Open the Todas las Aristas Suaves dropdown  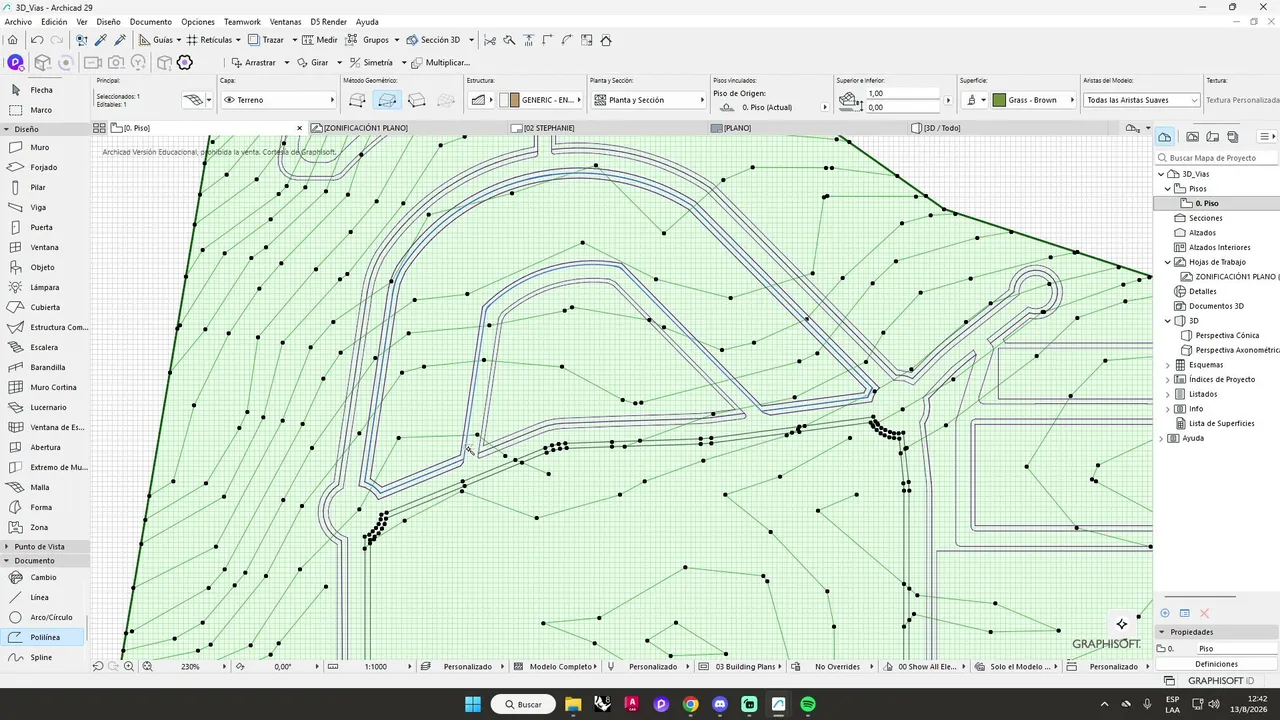click(x=1142, y=100)
